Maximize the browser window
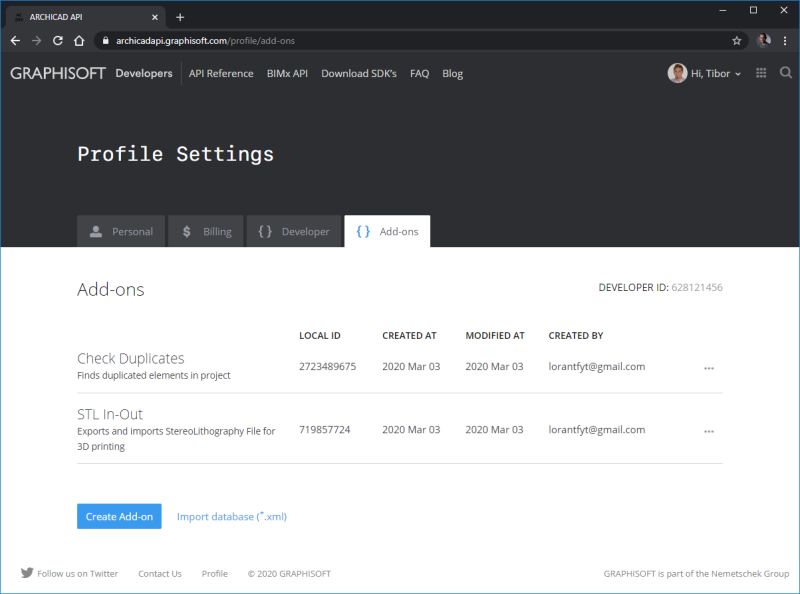Viewport: 800px width, 594px height. pos(753,10)
